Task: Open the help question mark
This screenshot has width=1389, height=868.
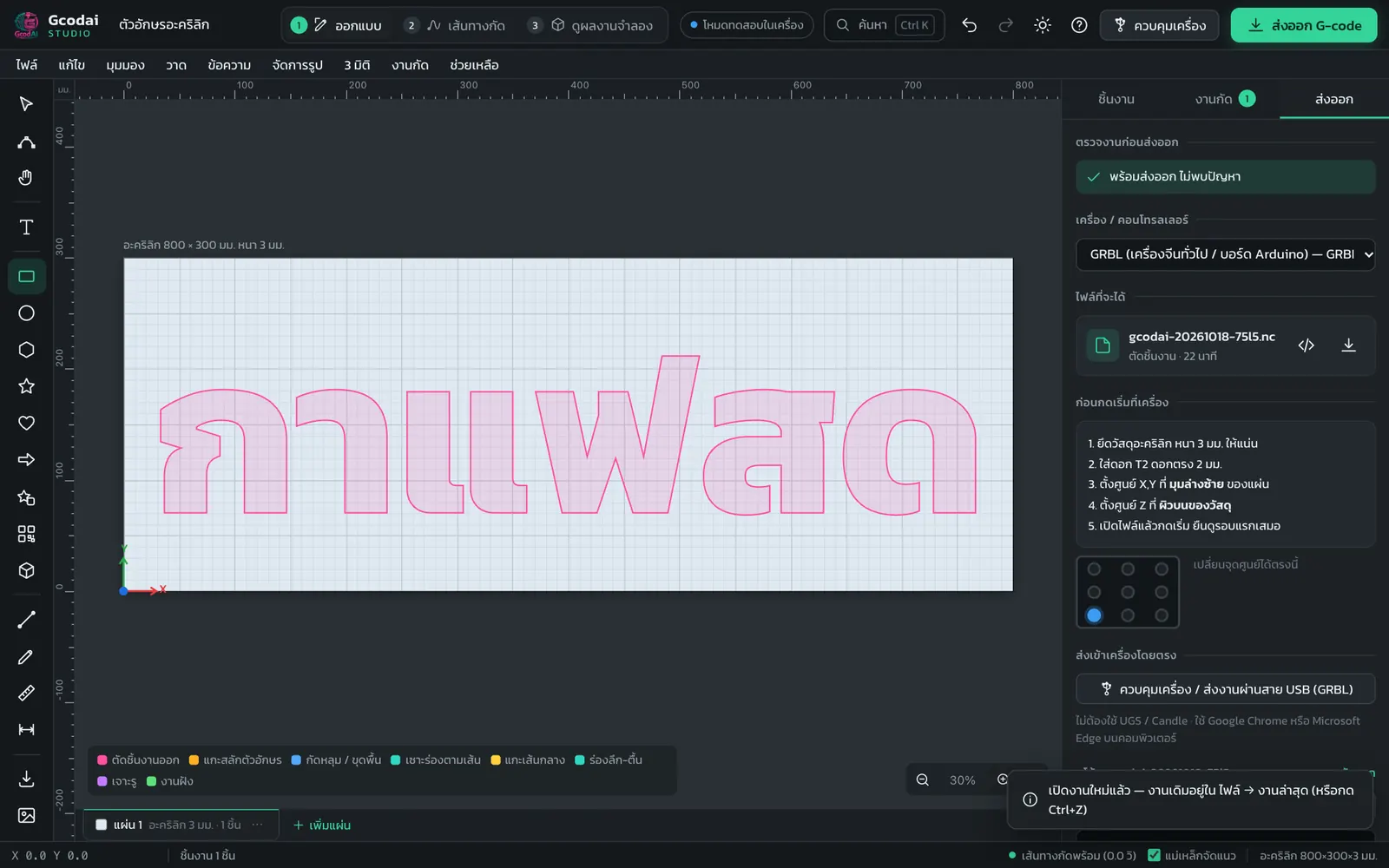Action: pos(1079,25)
